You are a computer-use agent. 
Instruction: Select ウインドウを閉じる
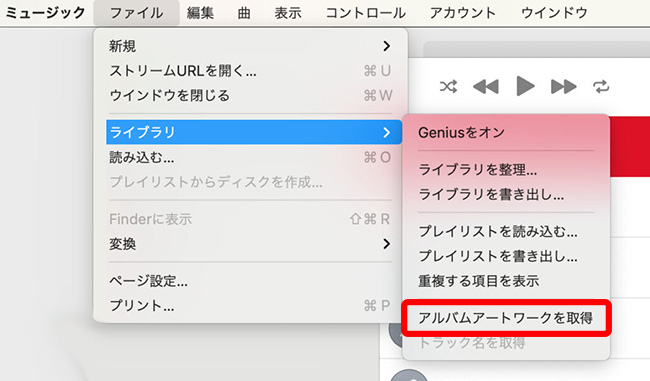pos(250,96)
